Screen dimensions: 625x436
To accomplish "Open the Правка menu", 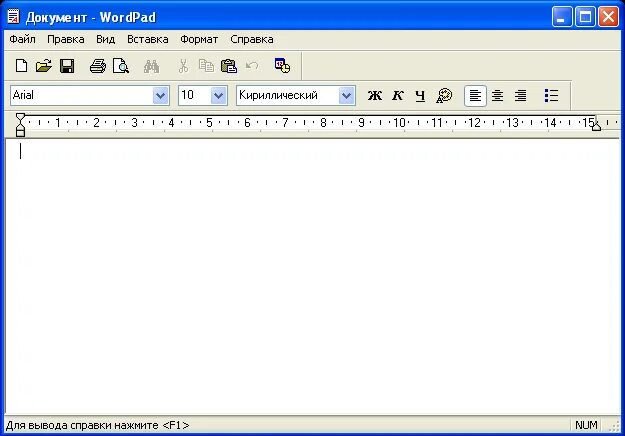I will 66,39.
